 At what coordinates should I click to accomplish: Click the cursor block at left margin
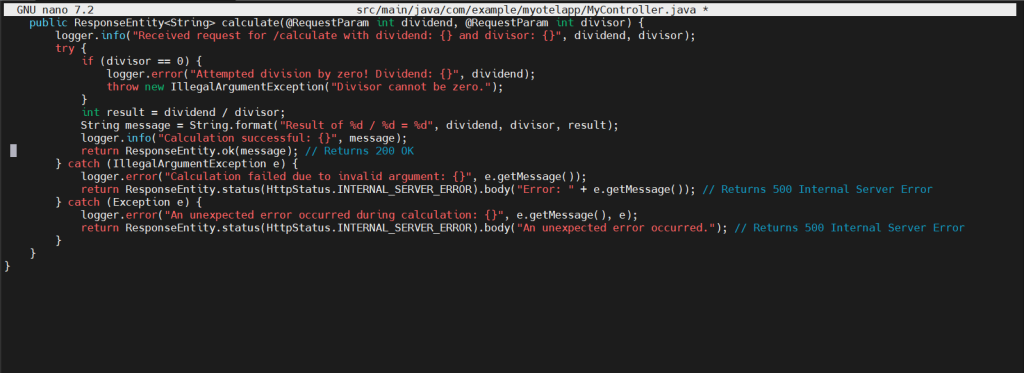(x=13, y=151)
